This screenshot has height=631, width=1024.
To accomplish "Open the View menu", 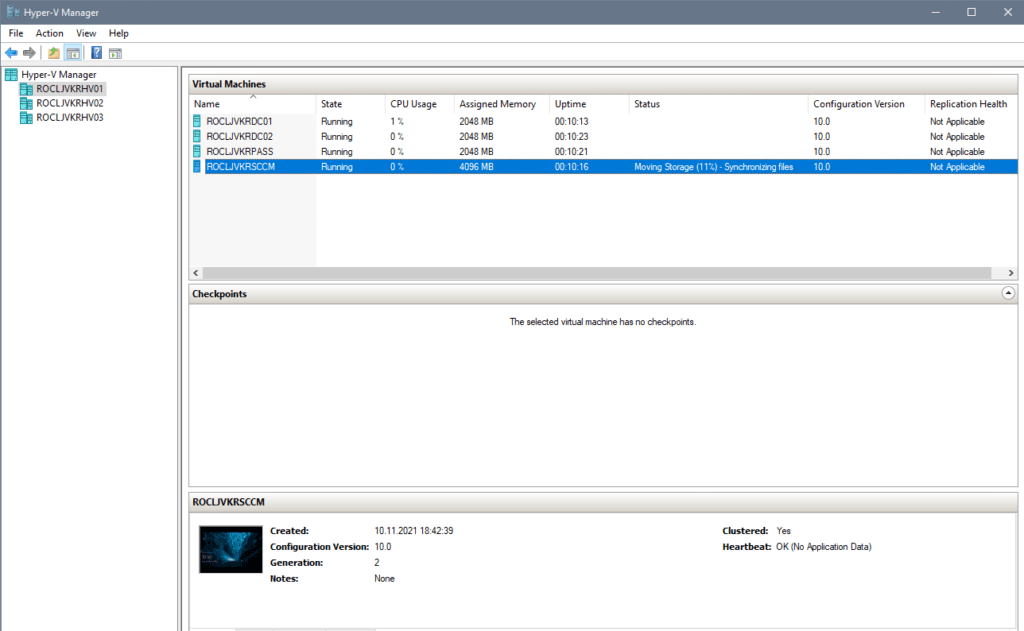I will point(86,33).
